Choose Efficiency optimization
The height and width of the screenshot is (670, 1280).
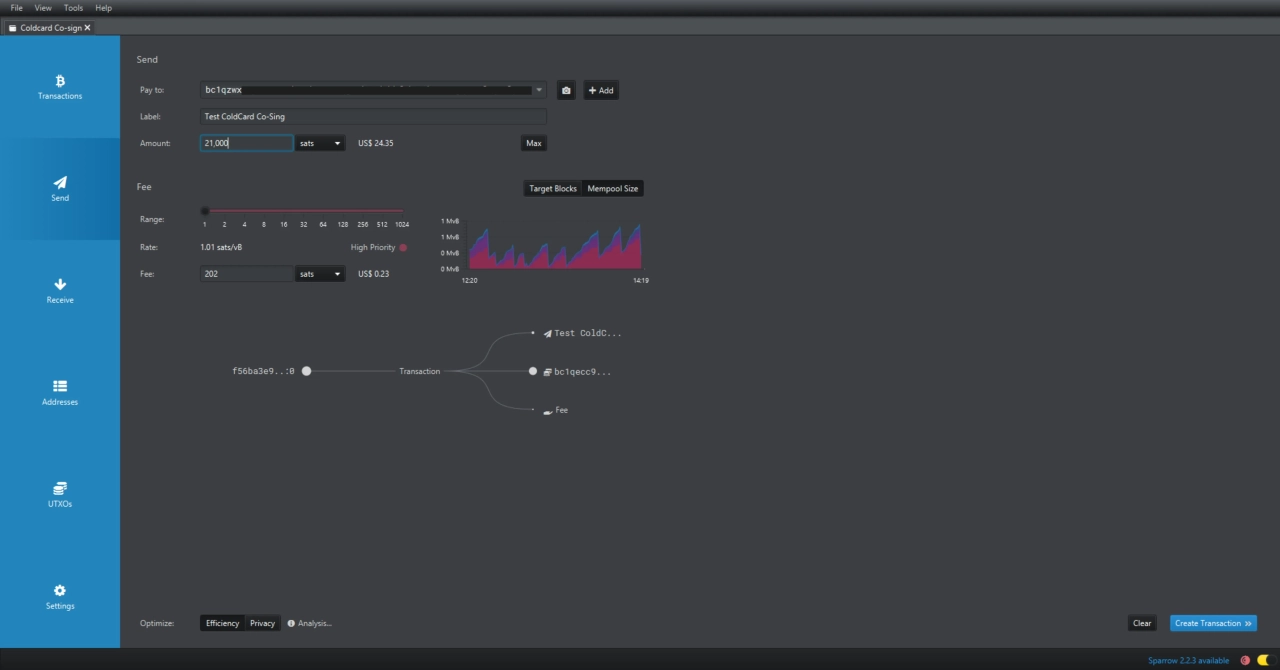pyautogui.click(x=222, y=623)
